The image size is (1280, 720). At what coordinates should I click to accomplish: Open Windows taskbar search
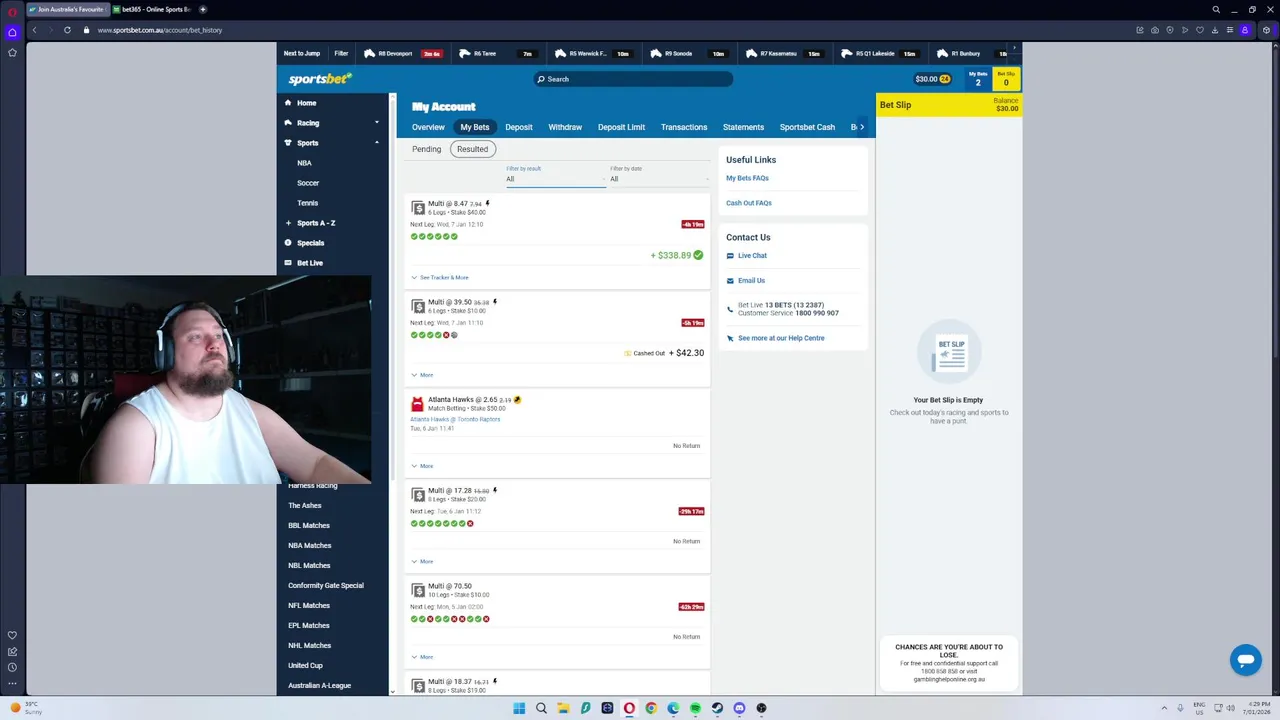click(x=541, y=708)
